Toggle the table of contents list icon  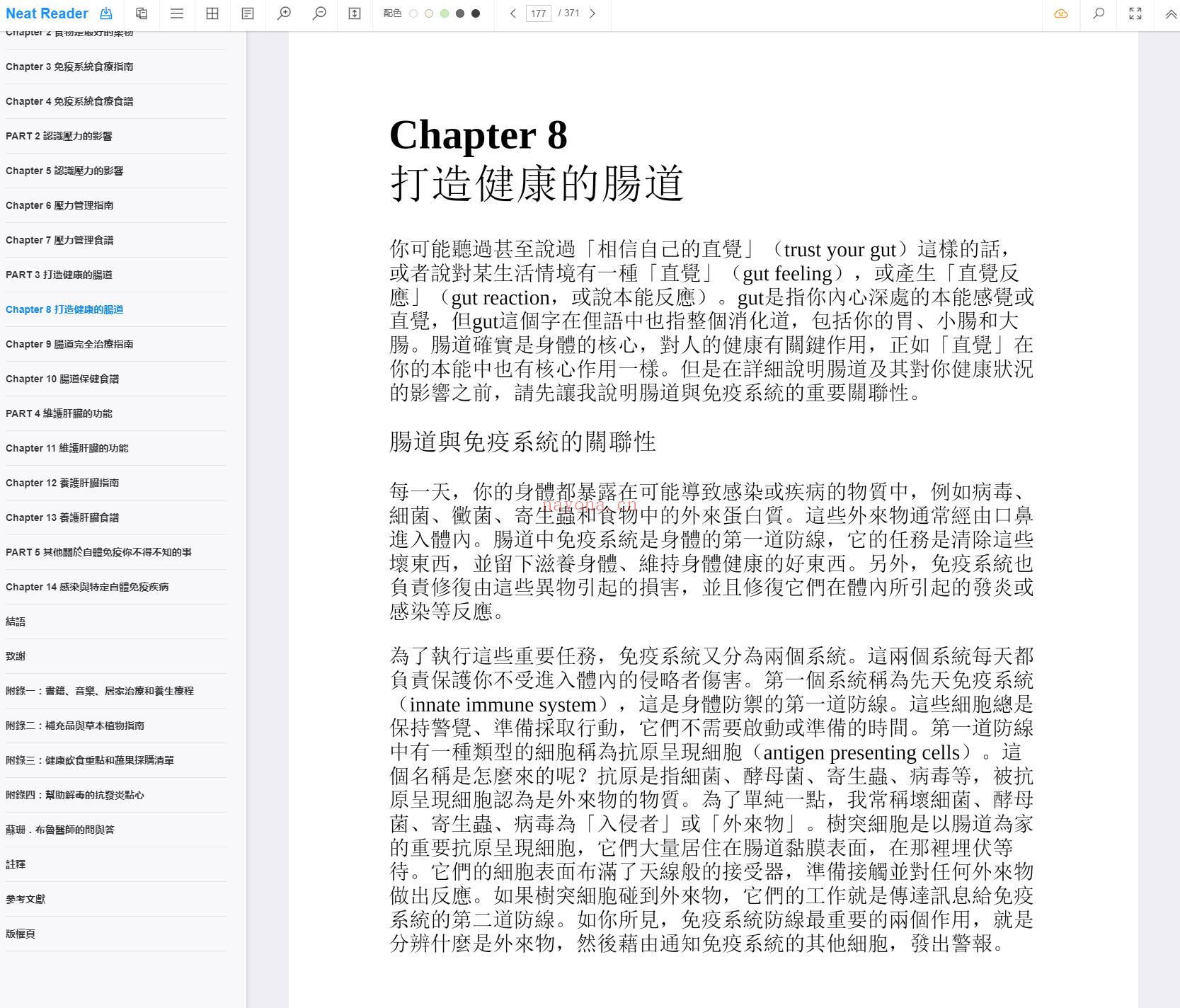pos(177,13)
